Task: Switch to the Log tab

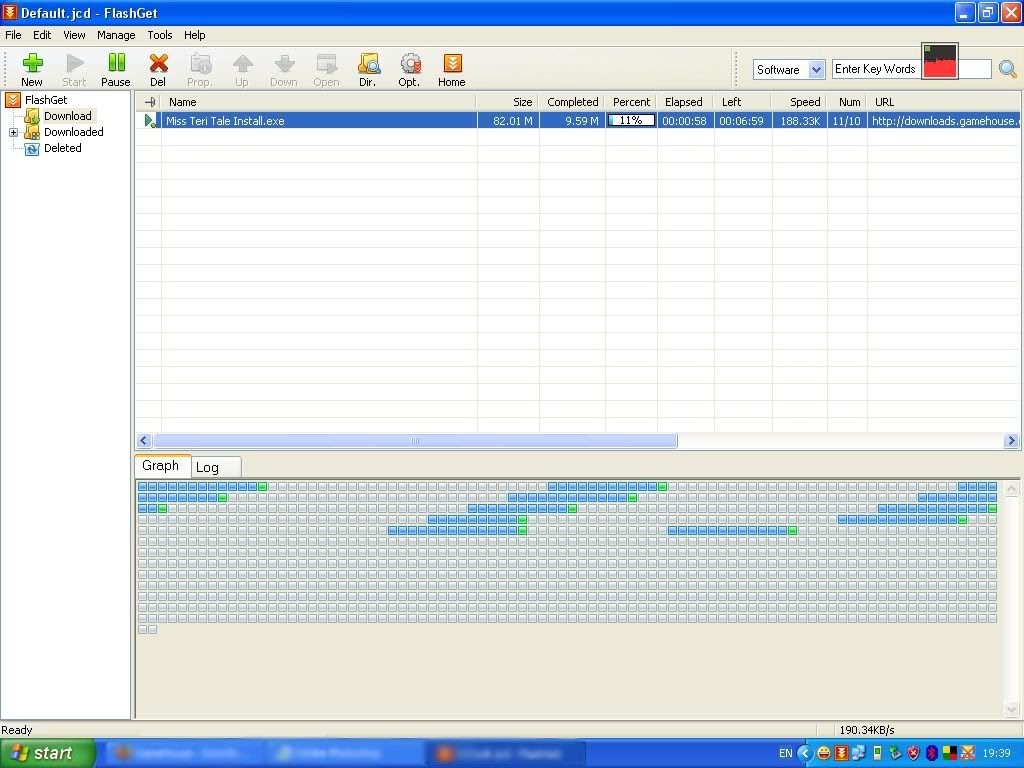Action: coord(216,467)
